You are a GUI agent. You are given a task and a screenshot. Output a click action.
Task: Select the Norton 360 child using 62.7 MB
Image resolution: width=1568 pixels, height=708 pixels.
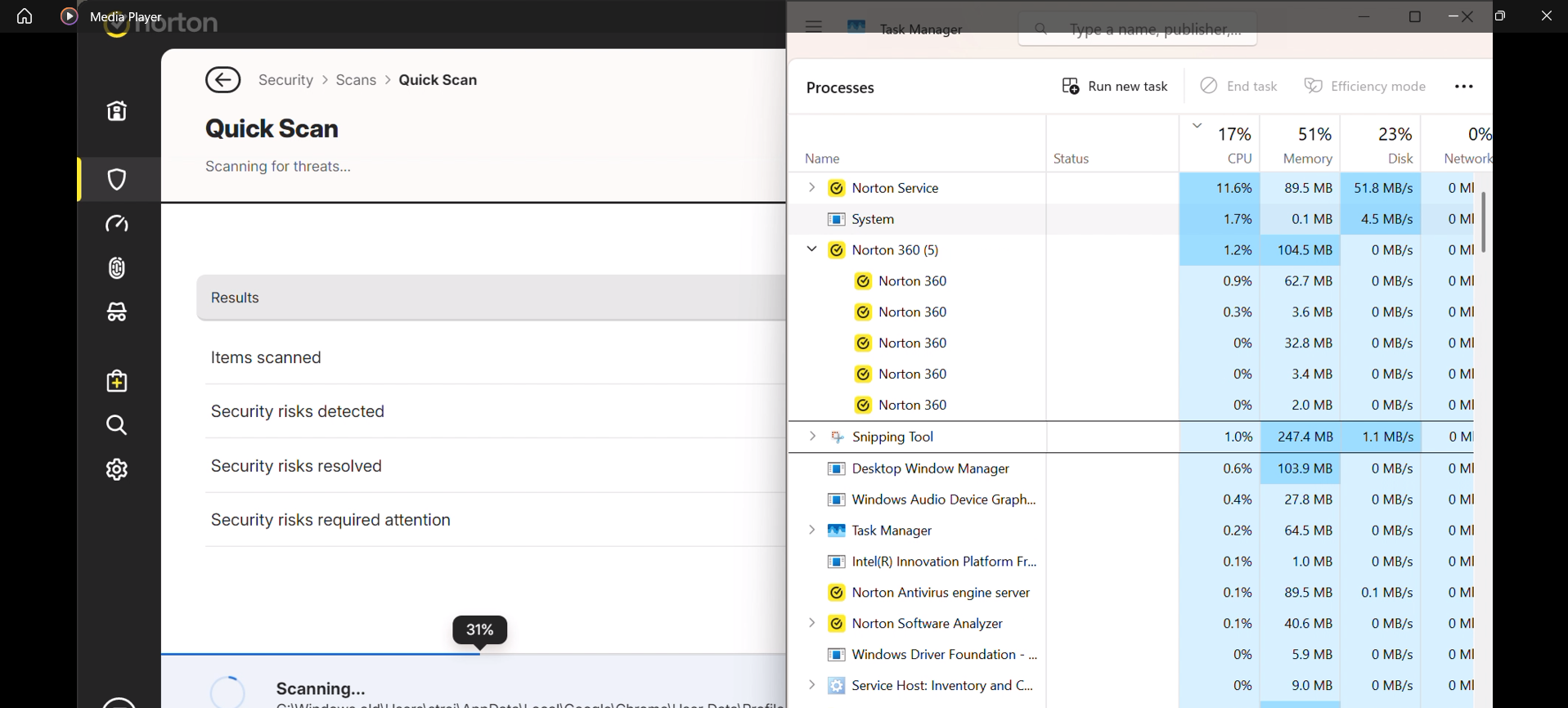pos(1131,281)
